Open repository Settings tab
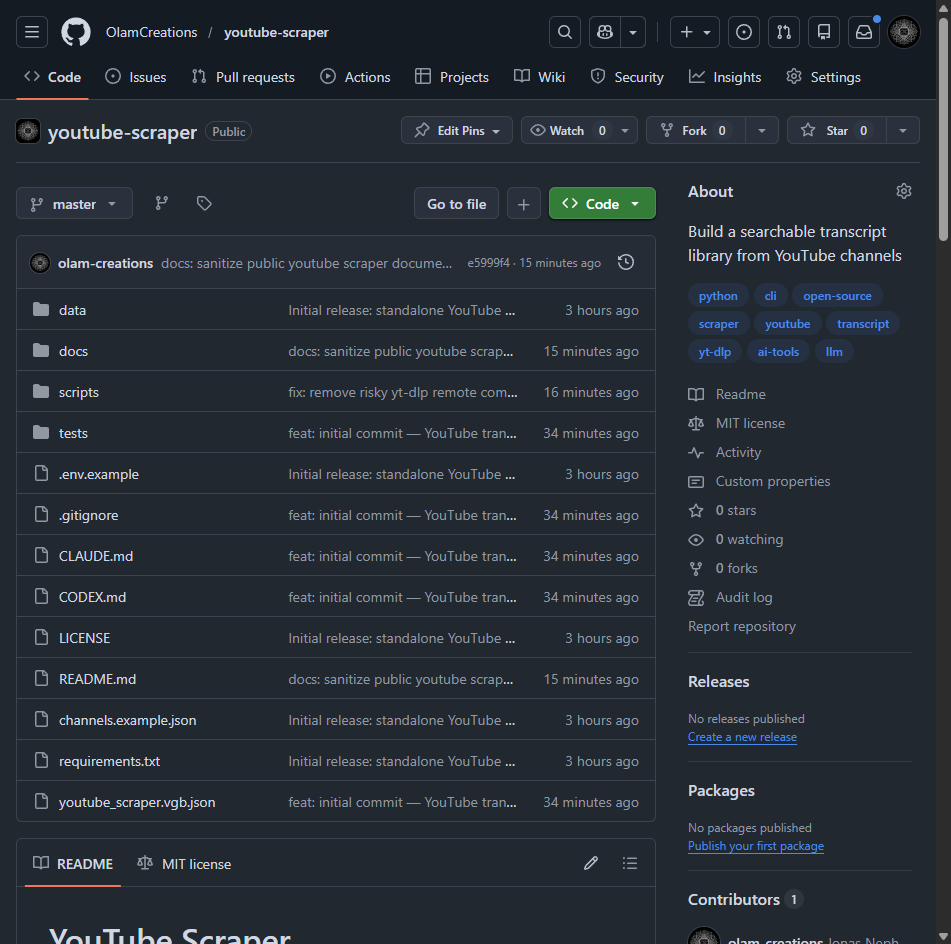Screen dimensions: 951x944 pyautogui.click(x=824, y=77)
